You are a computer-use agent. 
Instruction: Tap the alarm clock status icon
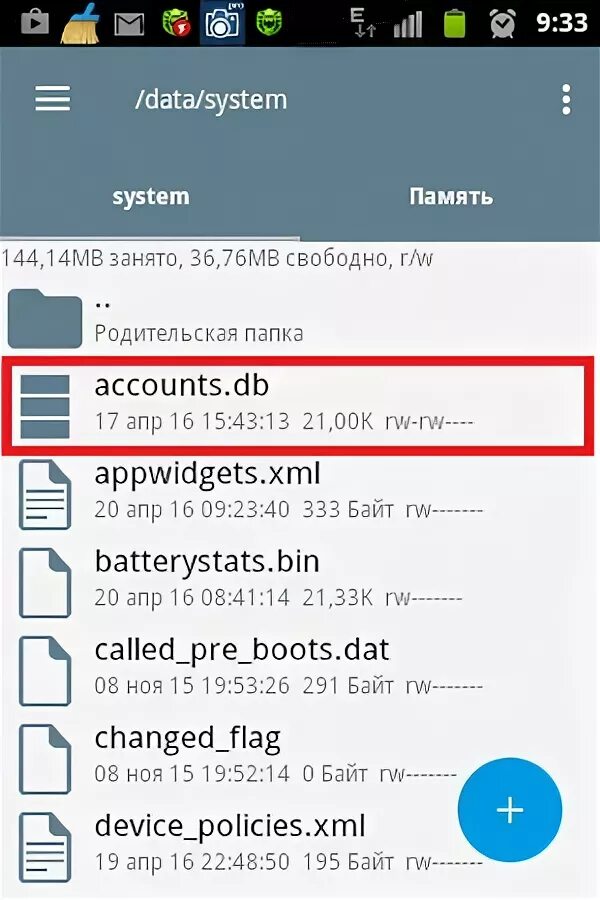tap(502, 24)
